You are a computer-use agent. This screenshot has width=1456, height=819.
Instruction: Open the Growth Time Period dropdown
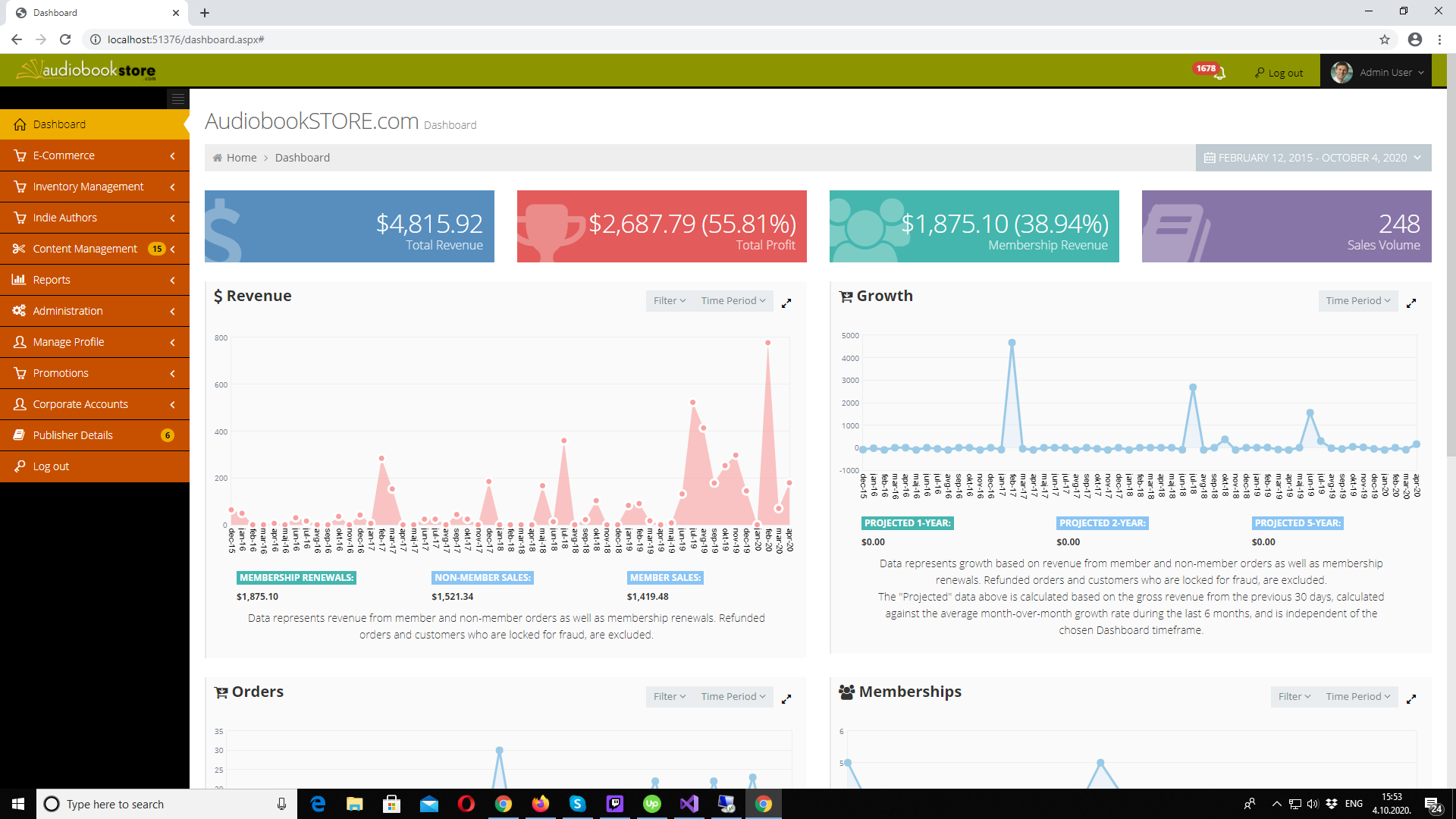point(1357,301)
